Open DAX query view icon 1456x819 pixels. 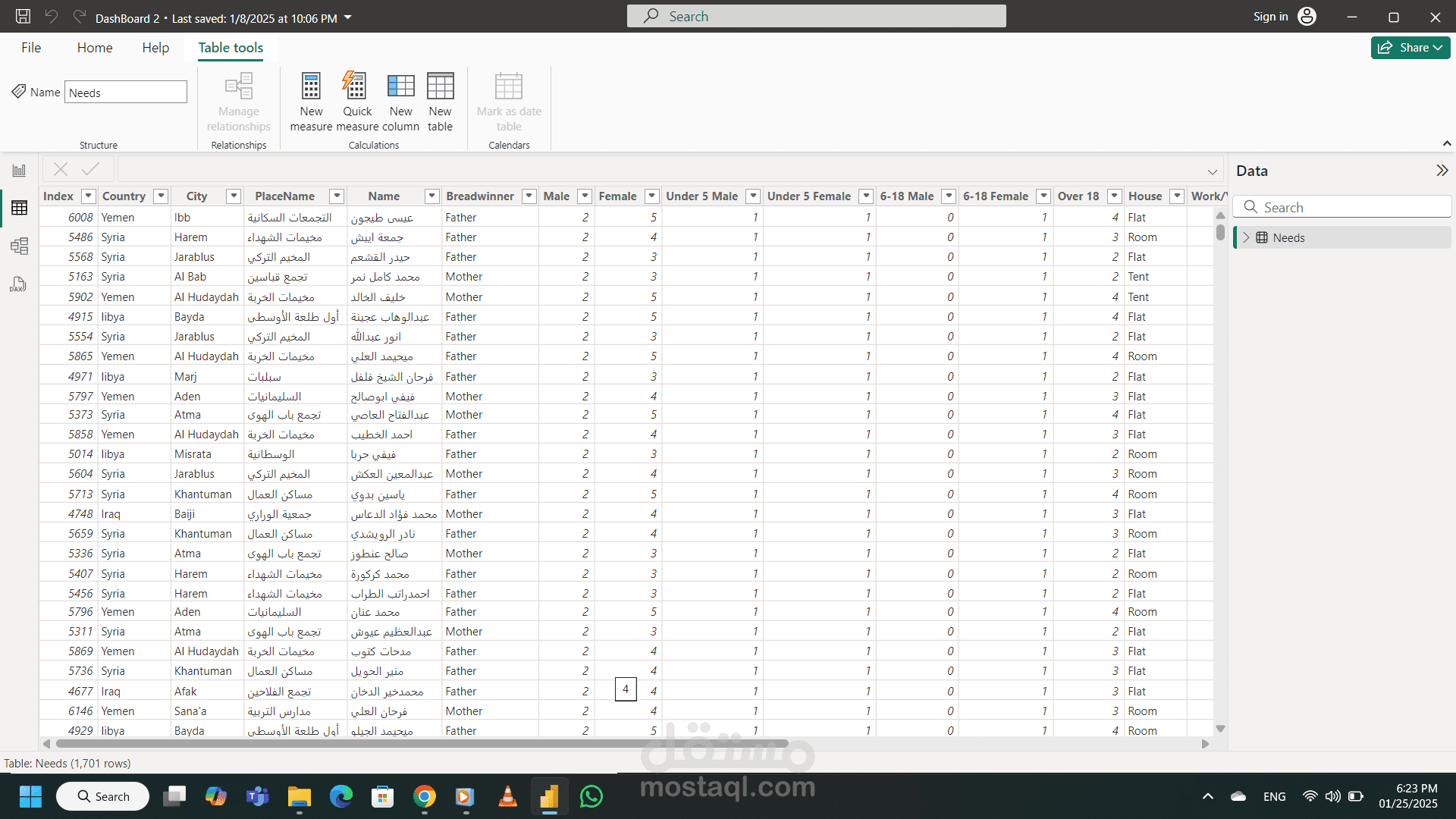coord(19,284)
